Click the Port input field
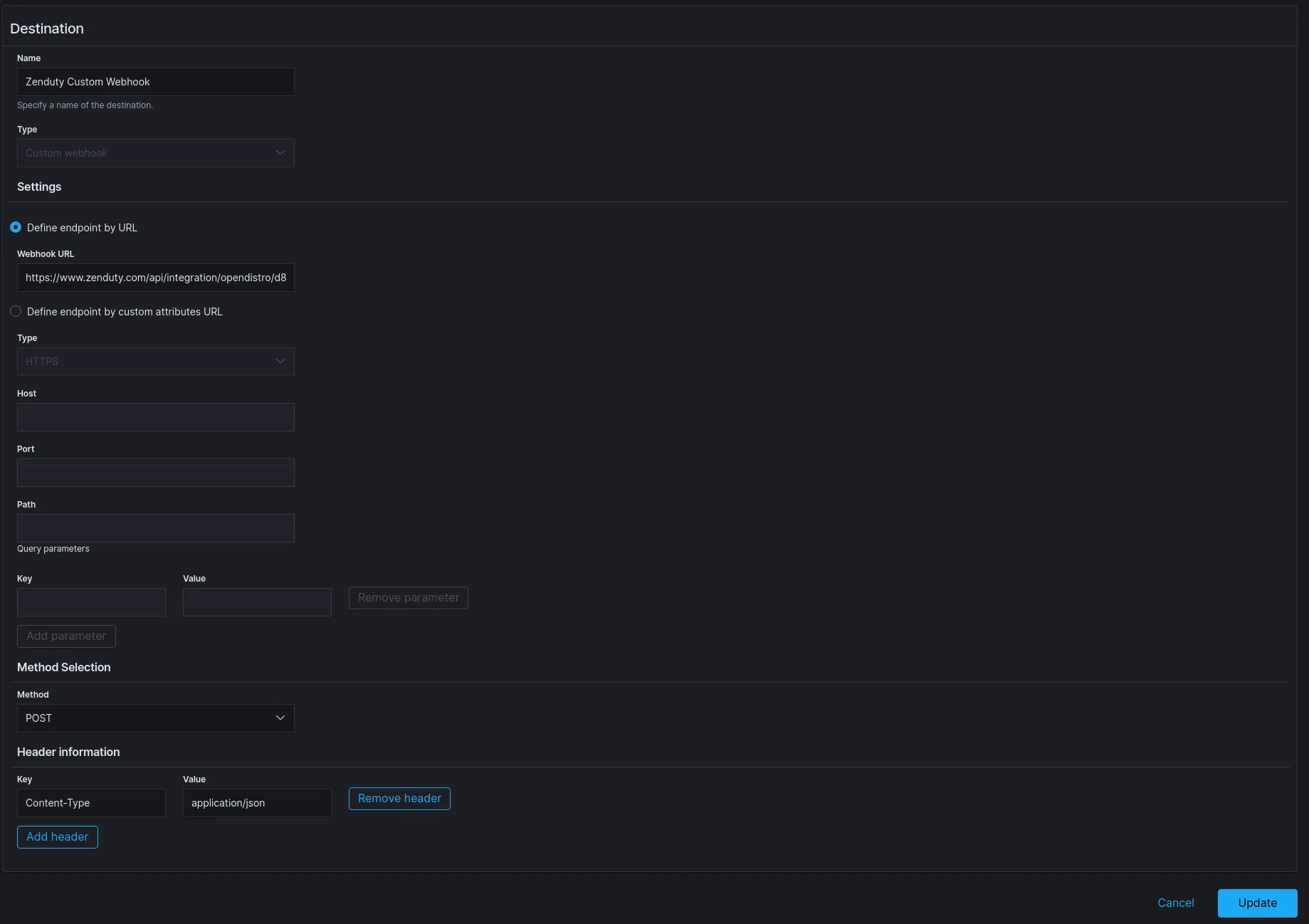The width and height of the screenshot is (1309, 924). tap(155, 473)
